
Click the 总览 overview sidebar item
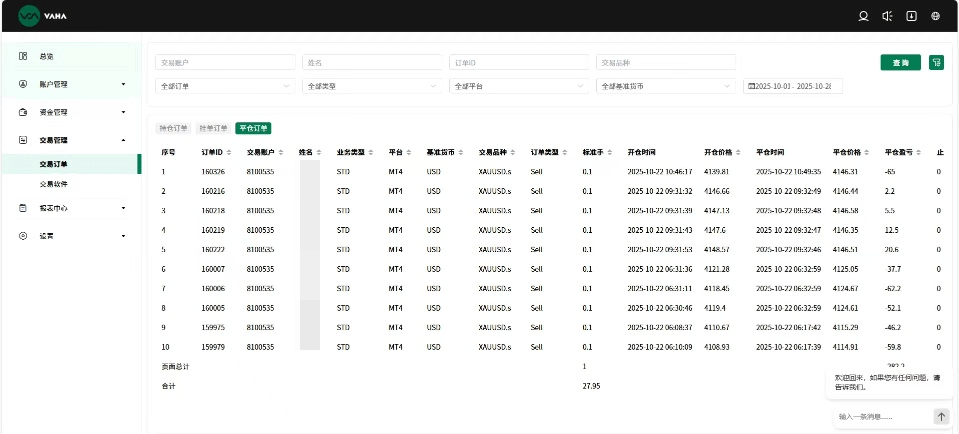tap(47, 56)
